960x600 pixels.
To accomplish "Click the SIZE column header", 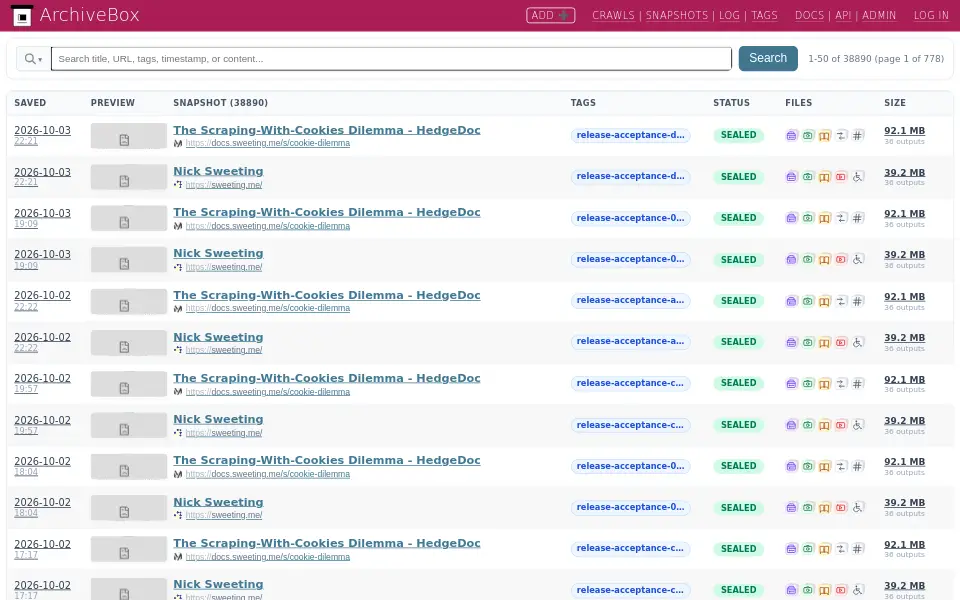I will (894, 103).
